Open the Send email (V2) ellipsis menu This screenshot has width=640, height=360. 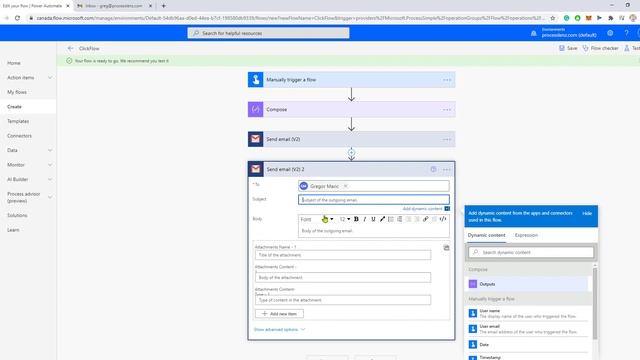447,140
